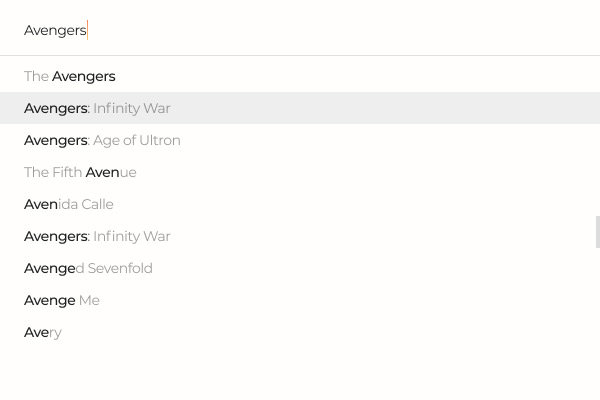This screenshot has width=600, height=400.
Task: Select 'The Avengers' suggestion
Action: click(x=70, y=76)
